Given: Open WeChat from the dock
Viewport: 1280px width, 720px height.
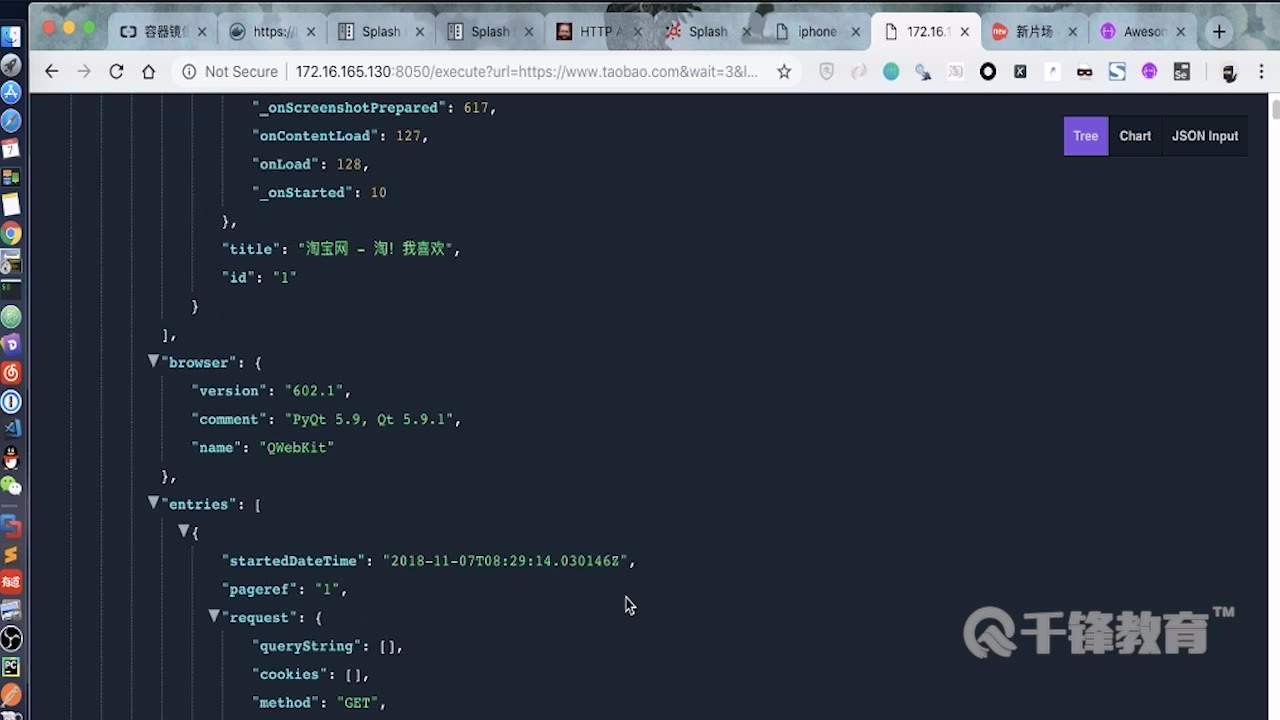Looking at the screenshot, I should click(11, 486).
